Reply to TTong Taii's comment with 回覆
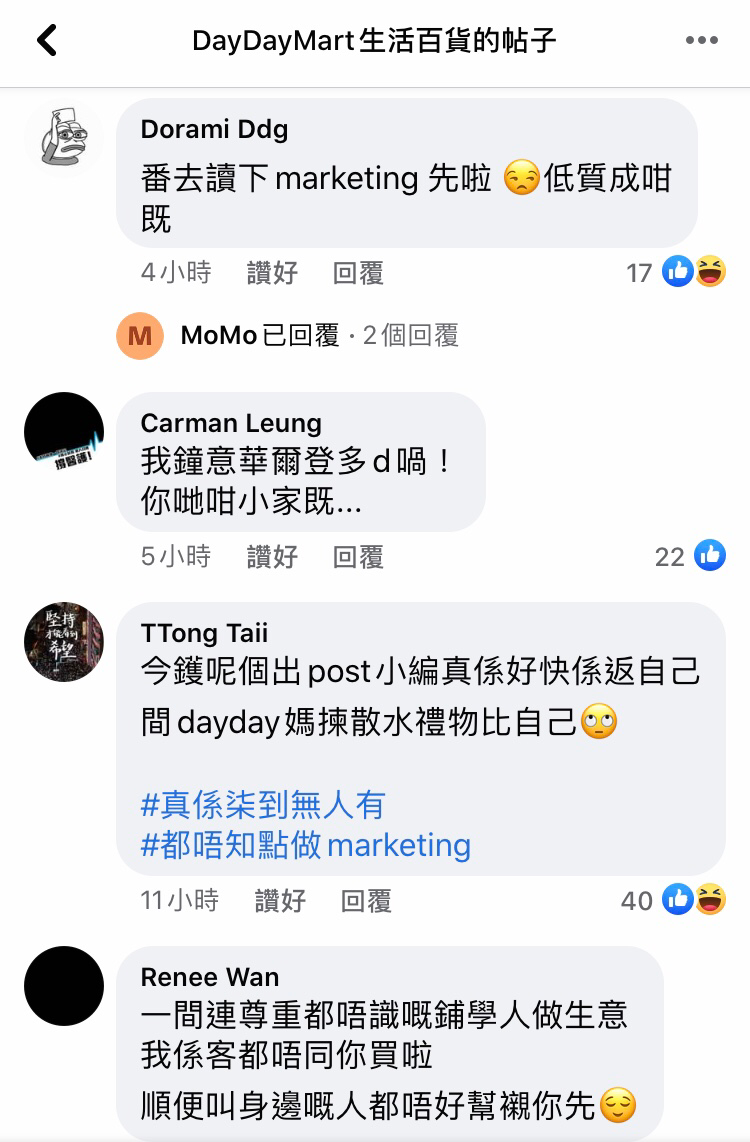750x1142 pixels. pyautogui.click(x=366, y=901)
